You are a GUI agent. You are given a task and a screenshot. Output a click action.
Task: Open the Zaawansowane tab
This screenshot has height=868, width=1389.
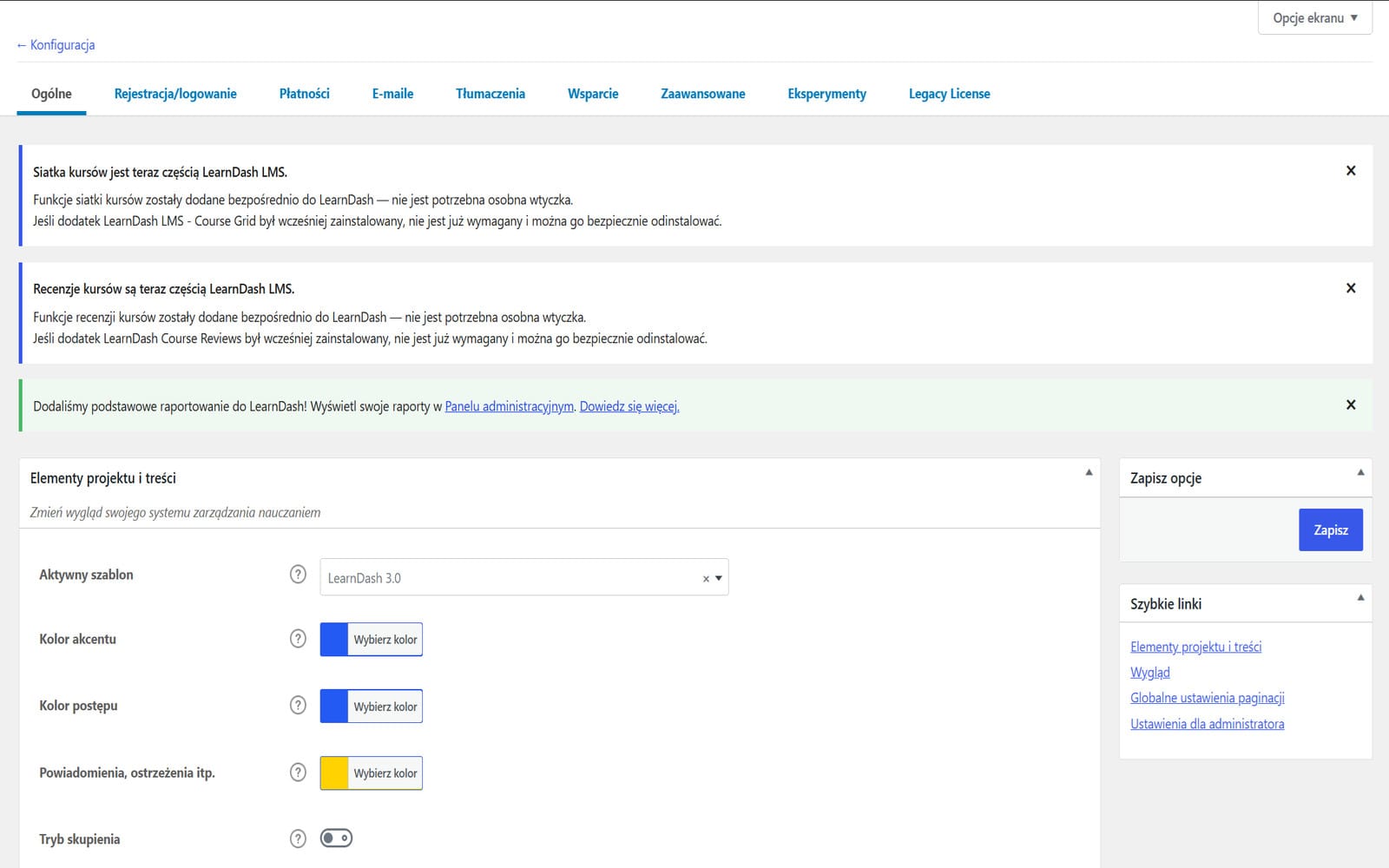(x=703, y=94)
